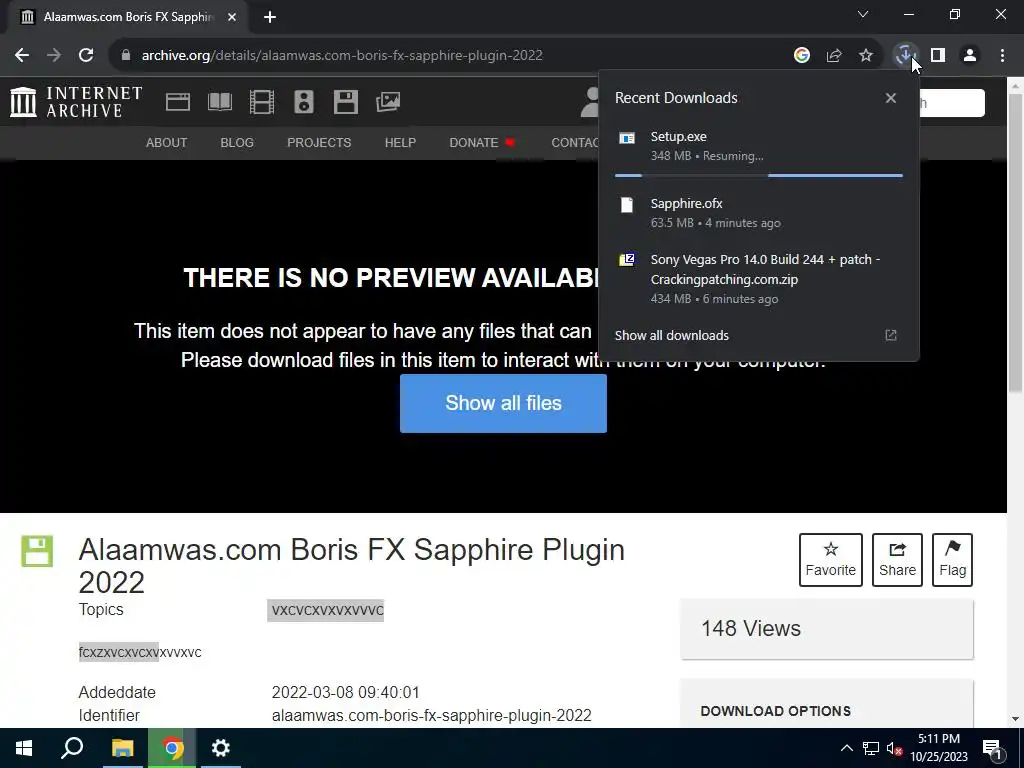Open the Windows Start menu
Viewport: 1024px width, 768px height.
tap(24, 748)
